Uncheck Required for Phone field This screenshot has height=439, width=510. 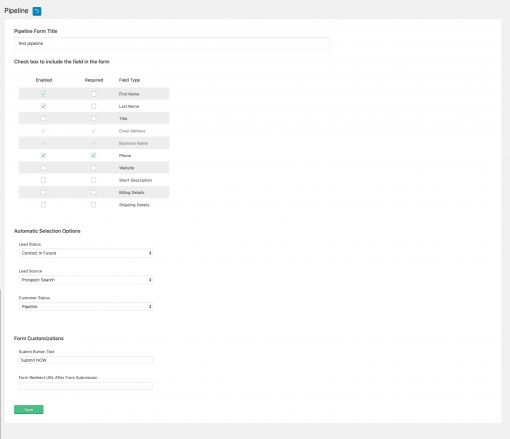94,156
